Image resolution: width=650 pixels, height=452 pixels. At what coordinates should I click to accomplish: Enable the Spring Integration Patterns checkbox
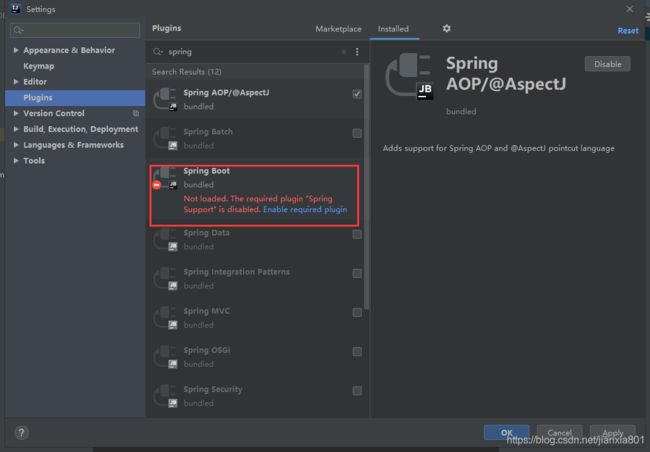357,273
